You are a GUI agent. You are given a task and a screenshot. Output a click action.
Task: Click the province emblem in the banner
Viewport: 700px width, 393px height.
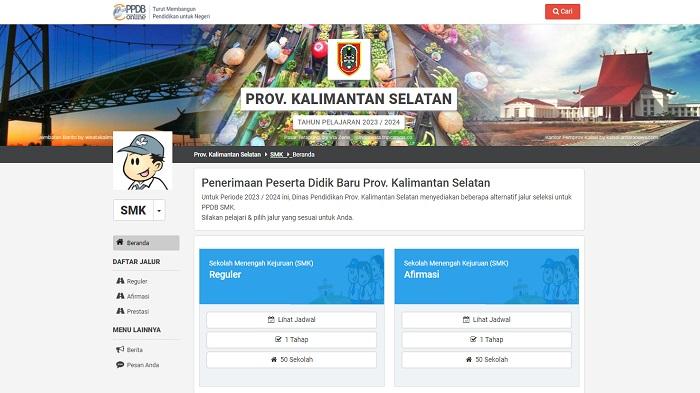click(x=349, y=59)
